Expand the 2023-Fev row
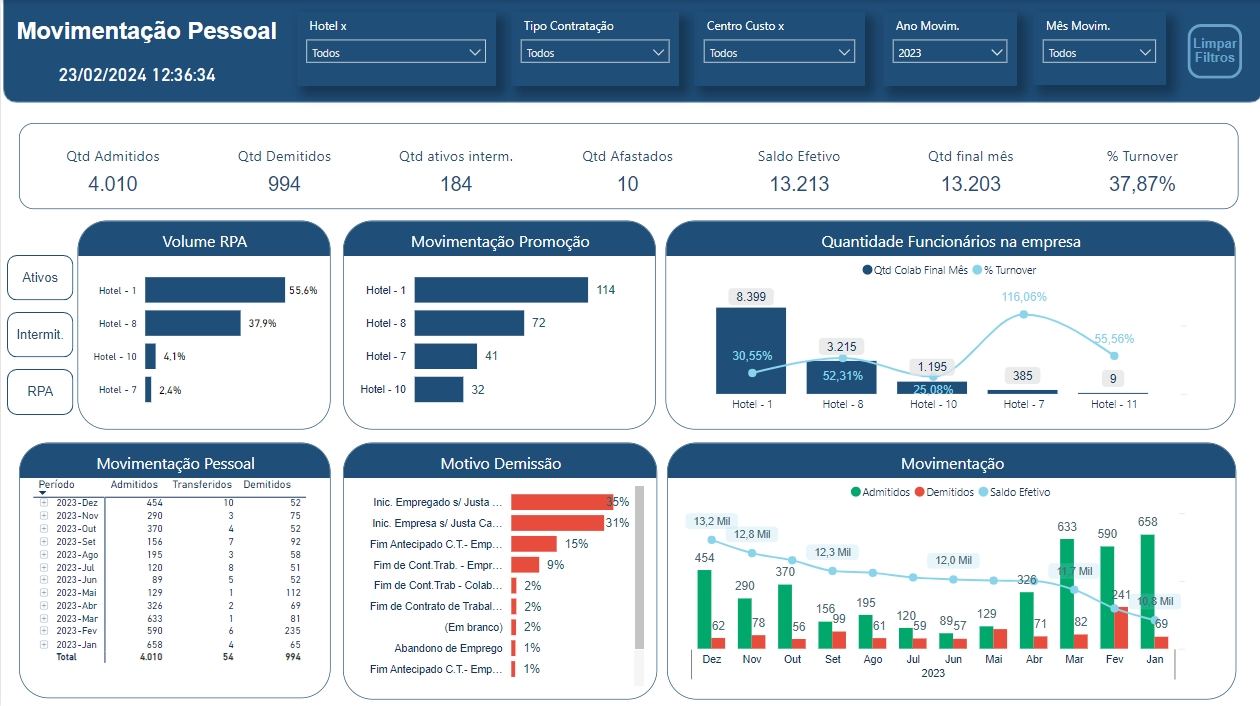This screenshot has height=706, width=1260. click(44, 632)
